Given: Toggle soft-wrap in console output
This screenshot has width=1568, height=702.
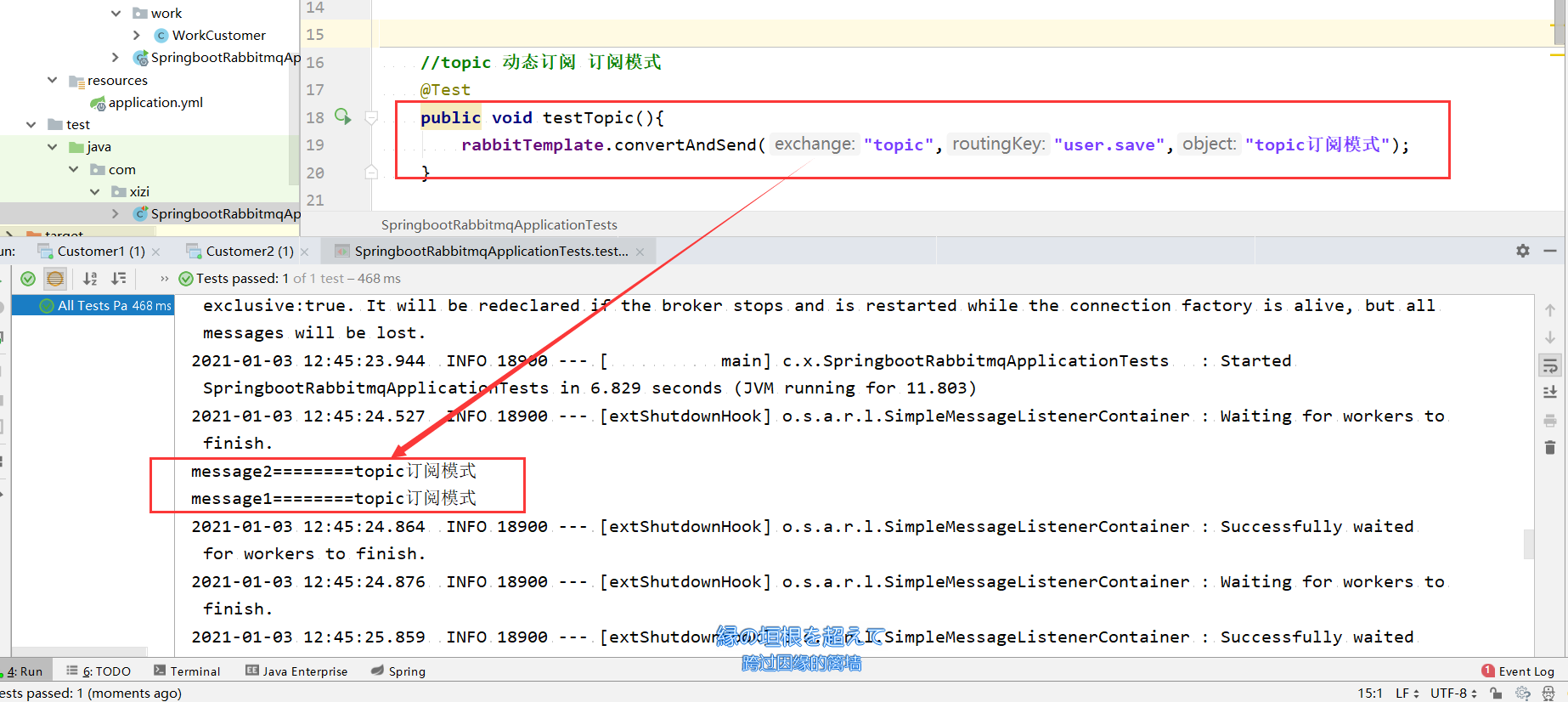Looking at the screenshot, I should pos(1550,365).
